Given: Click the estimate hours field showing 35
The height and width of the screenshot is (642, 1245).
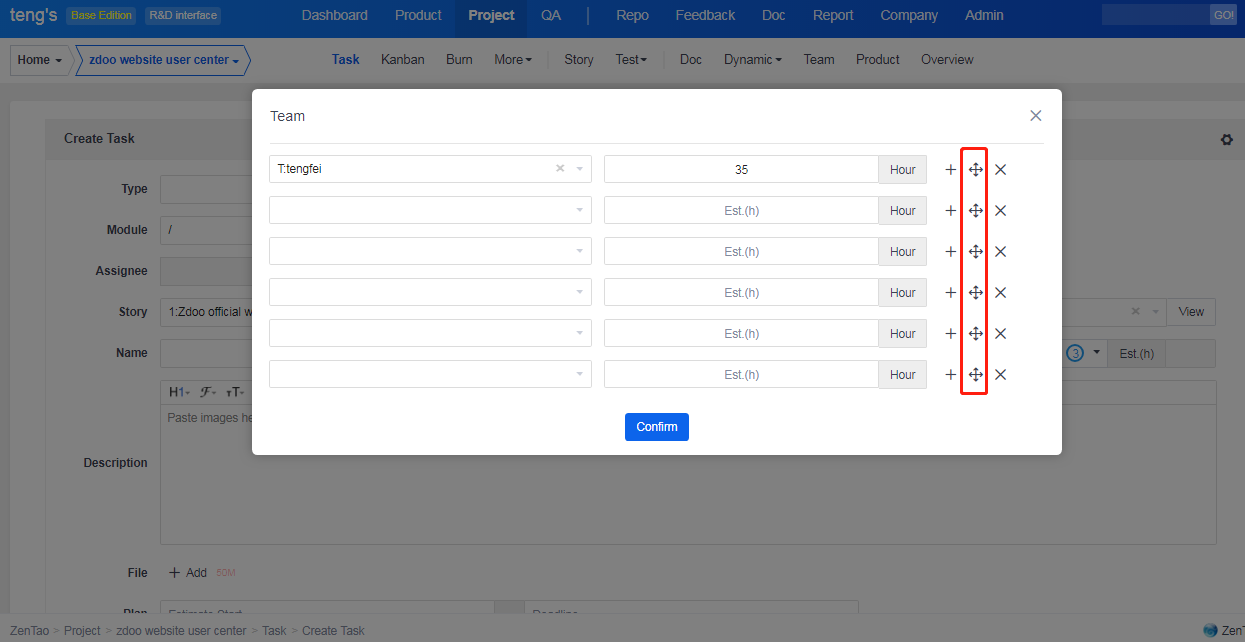Looking at the screenshot, I should click(x=741, y=170).
